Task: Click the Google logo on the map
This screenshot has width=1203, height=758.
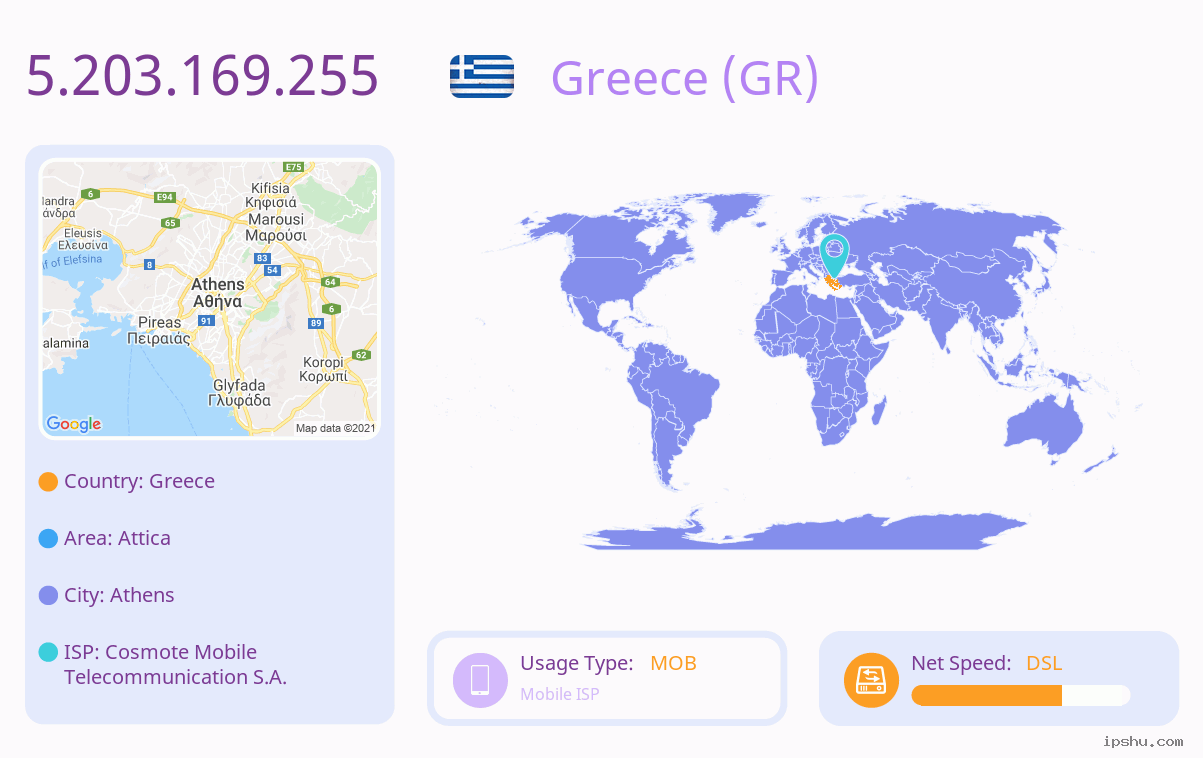Action: (74, 424)
